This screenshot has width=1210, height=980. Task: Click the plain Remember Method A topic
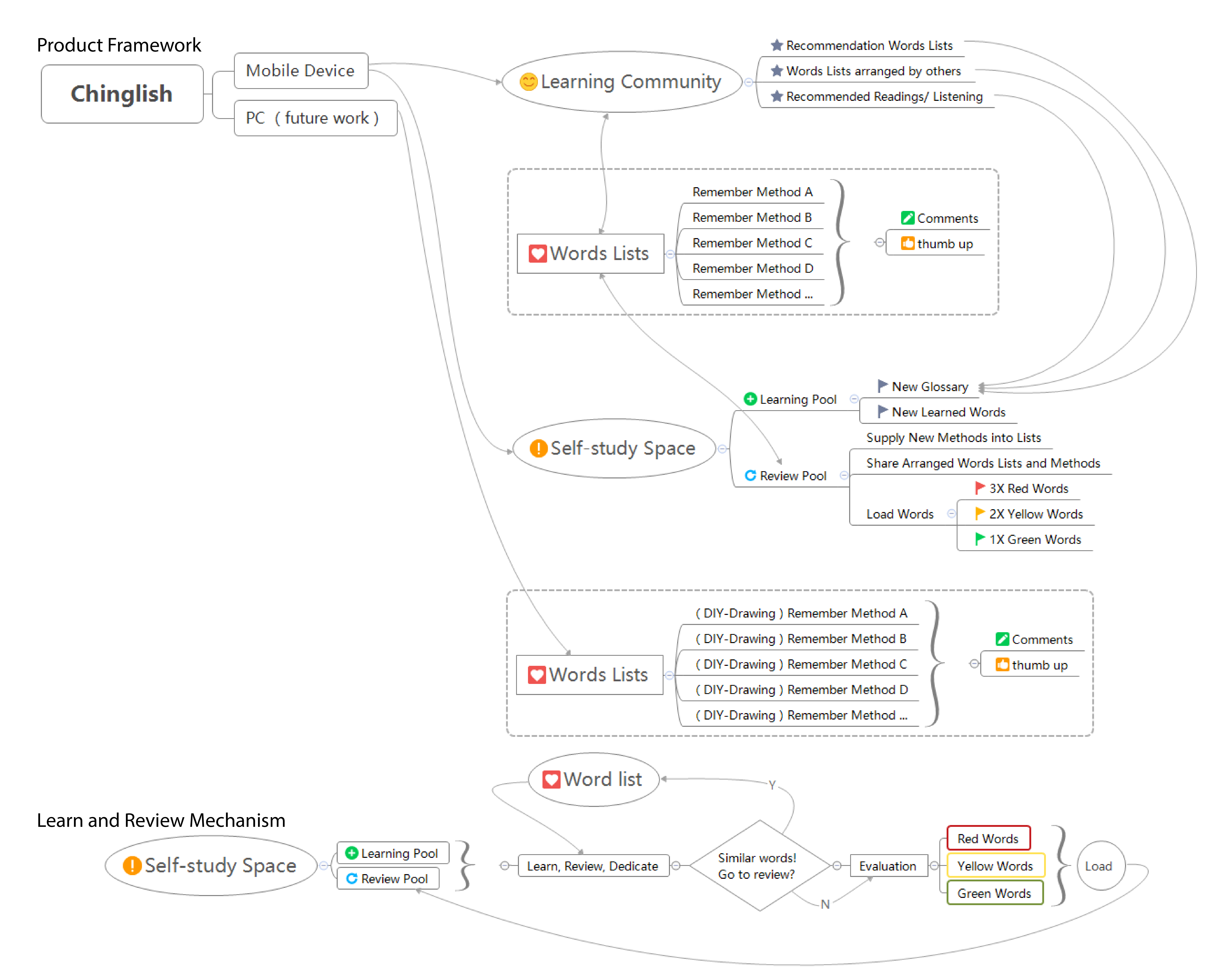(753, 192)
